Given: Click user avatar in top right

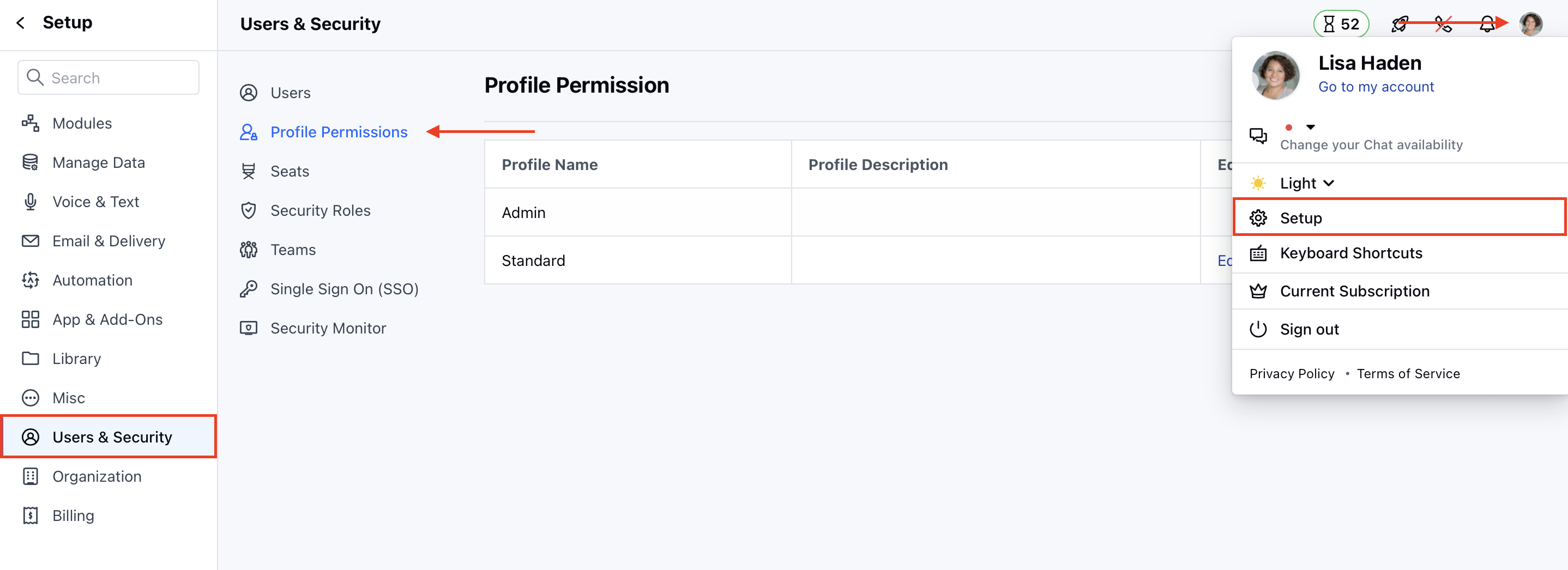Looking at the screenshot, I should (x=1530, y=25).
